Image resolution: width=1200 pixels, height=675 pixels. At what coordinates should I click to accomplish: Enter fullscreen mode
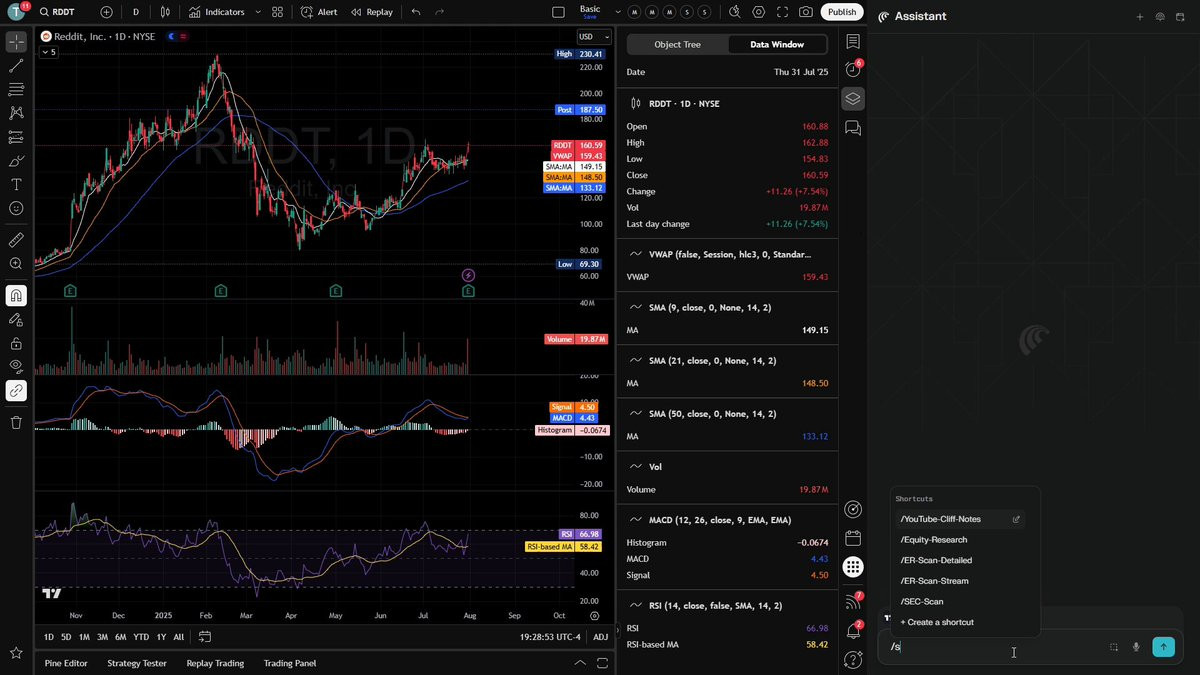(782, 12)
